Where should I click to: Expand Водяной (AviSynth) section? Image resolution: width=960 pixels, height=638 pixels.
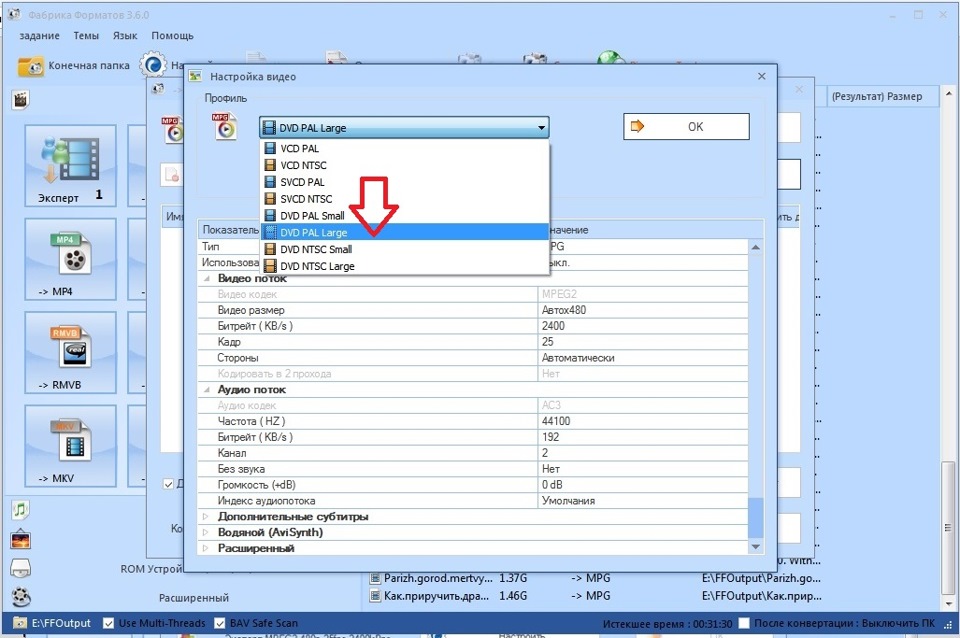[206, 533]
